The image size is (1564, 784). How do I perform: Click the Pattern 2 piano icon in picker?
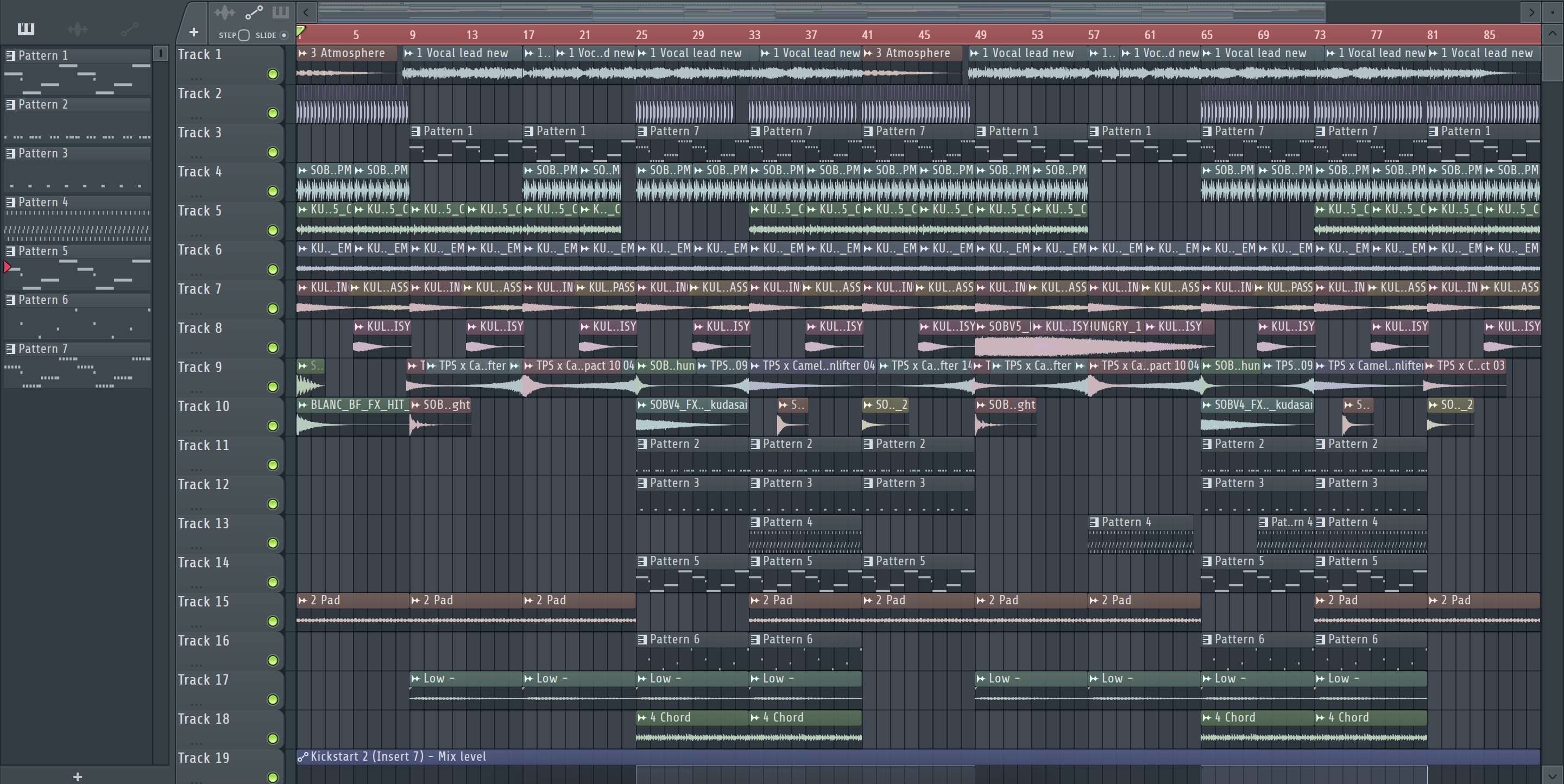click(10, 104)
